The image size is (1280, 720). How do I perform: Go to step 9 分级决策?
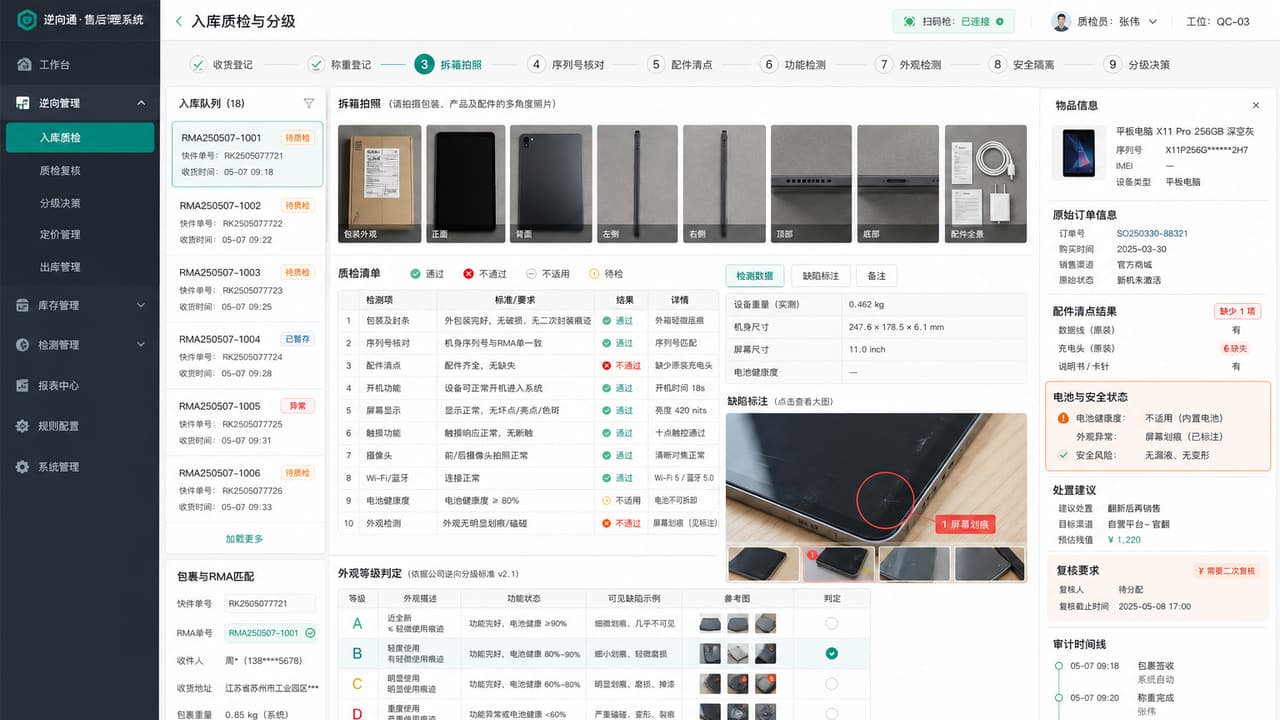point(1137,64)
